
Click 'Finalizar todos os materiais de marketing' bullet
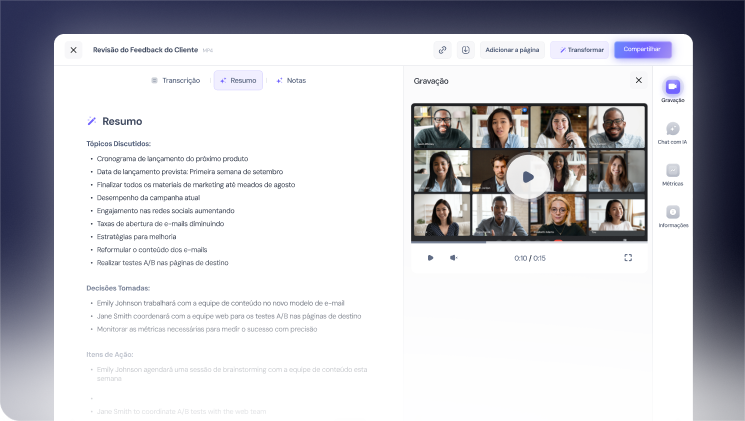pos(196,185)
